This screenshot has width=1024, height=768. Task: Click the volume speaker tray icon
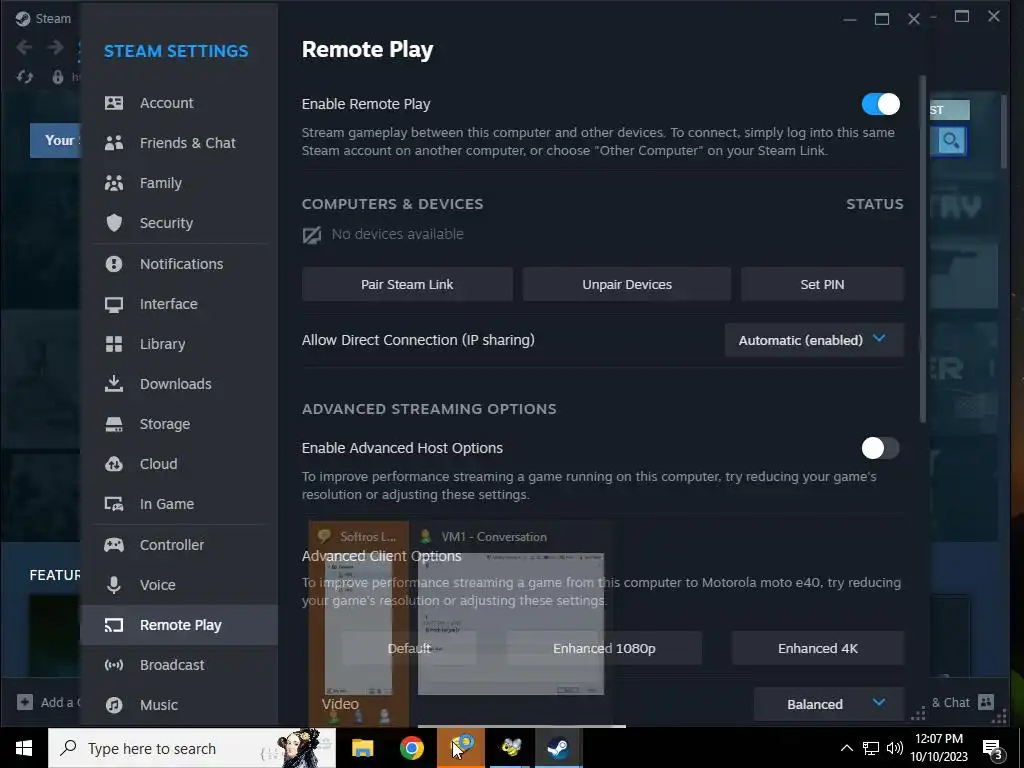click(x=895, y=748)
